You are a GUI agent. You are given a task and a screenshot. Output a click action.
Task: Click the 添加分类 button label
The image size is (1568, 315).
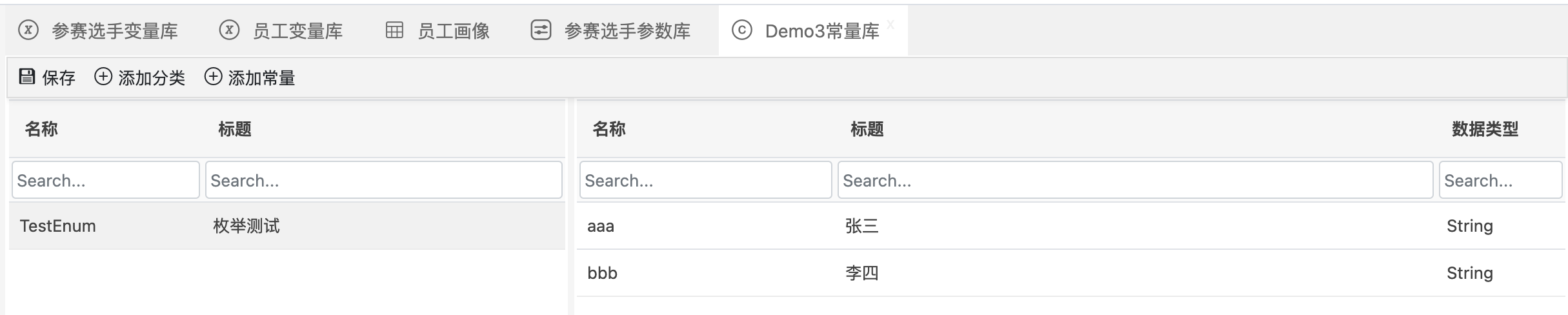(152, 78)
